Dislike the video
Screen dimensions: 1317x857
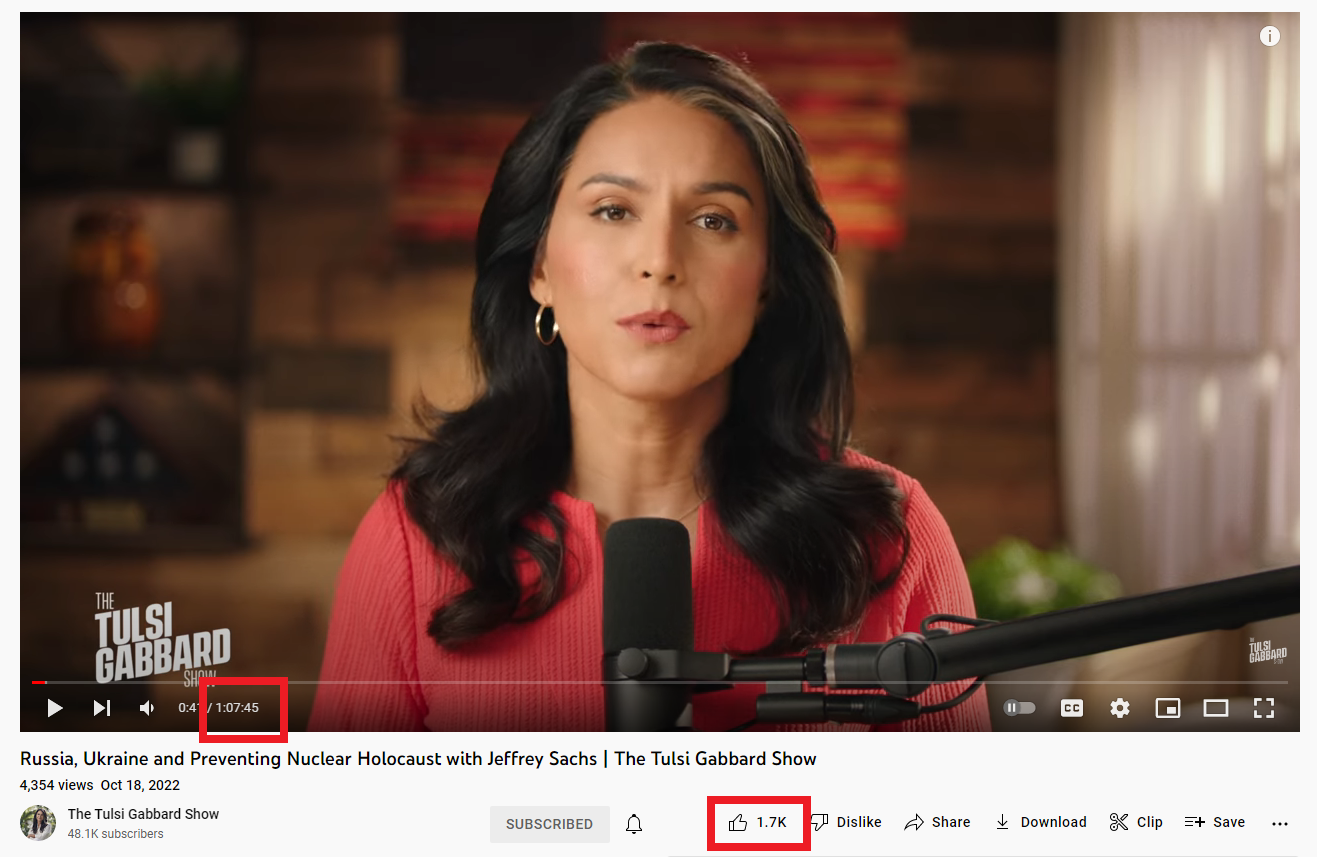tap(845, 822)
